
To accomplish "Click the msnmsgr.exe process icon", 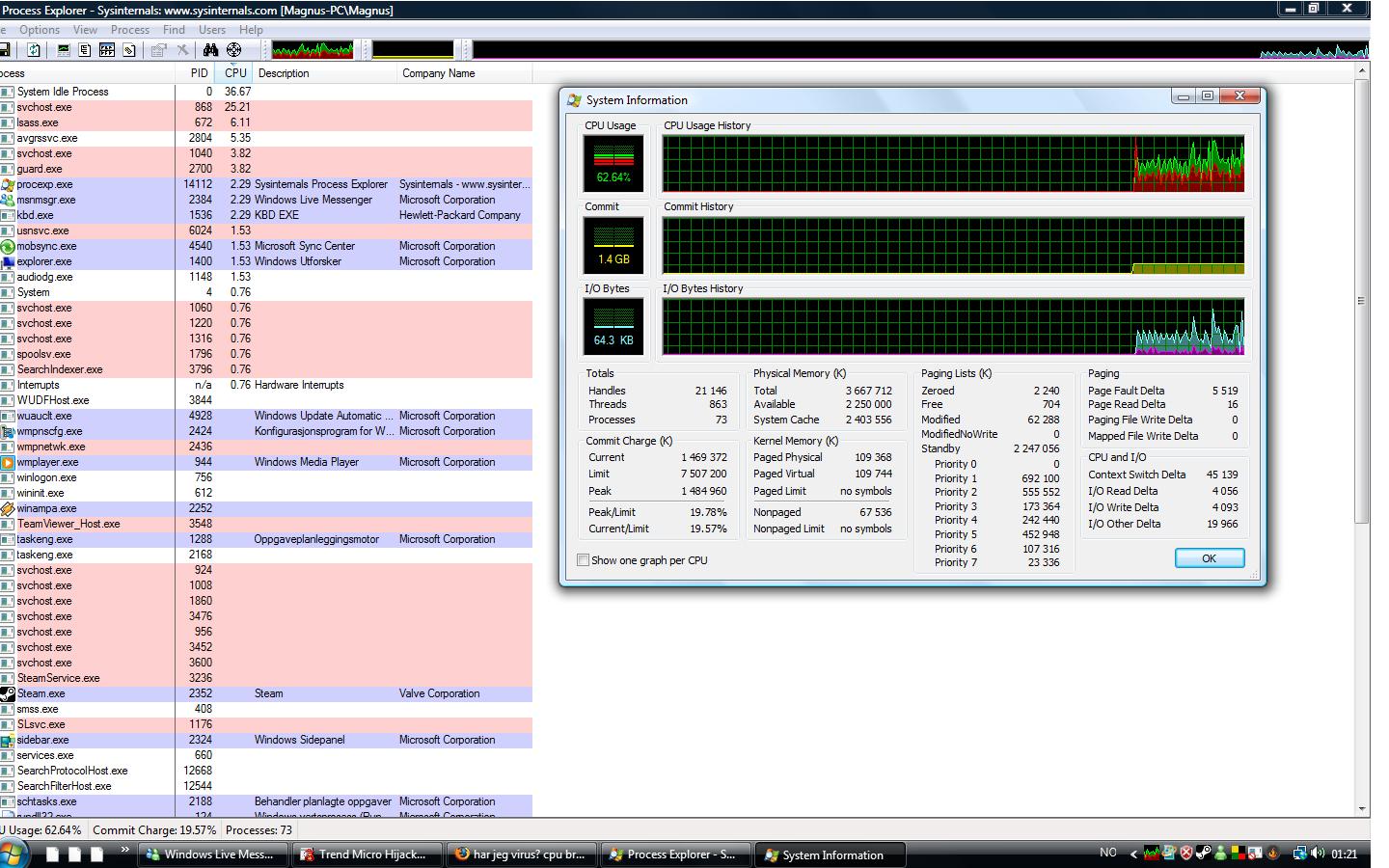I will pos(8,200).
